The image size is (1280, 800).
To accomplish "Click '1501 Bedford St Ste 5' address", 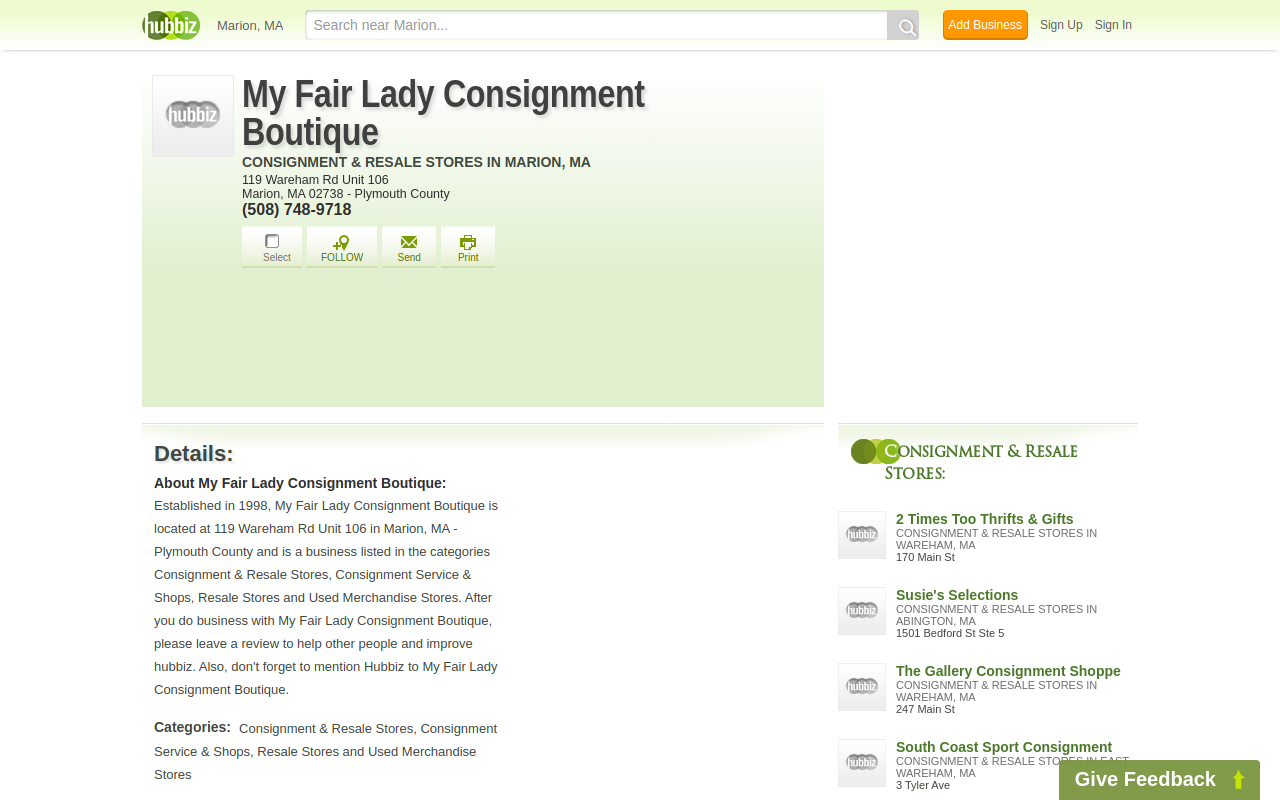I will pos(950,633).
